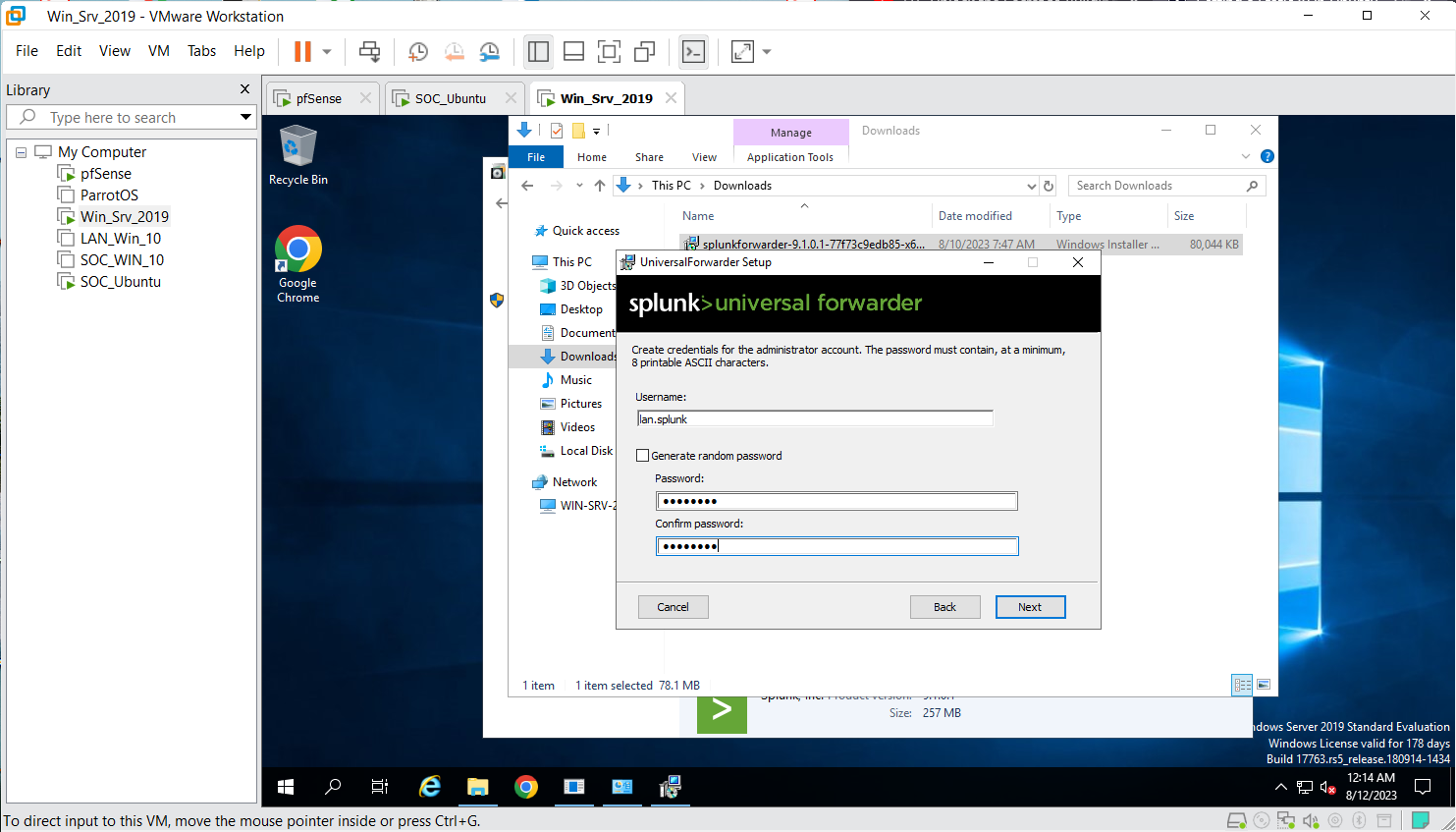Image resolution: width=1456 pixels, height=832 pixels.
Task: Click Back in the Splunk setup
Action: click(x=944, y=607)
